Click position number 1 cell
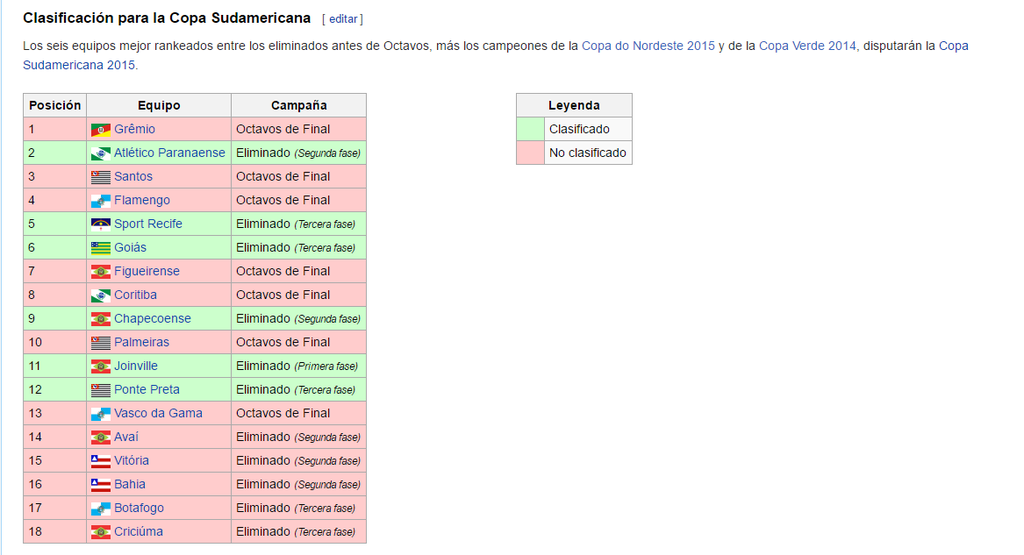This screenshot has height=555, width=1024. (55, 129)
